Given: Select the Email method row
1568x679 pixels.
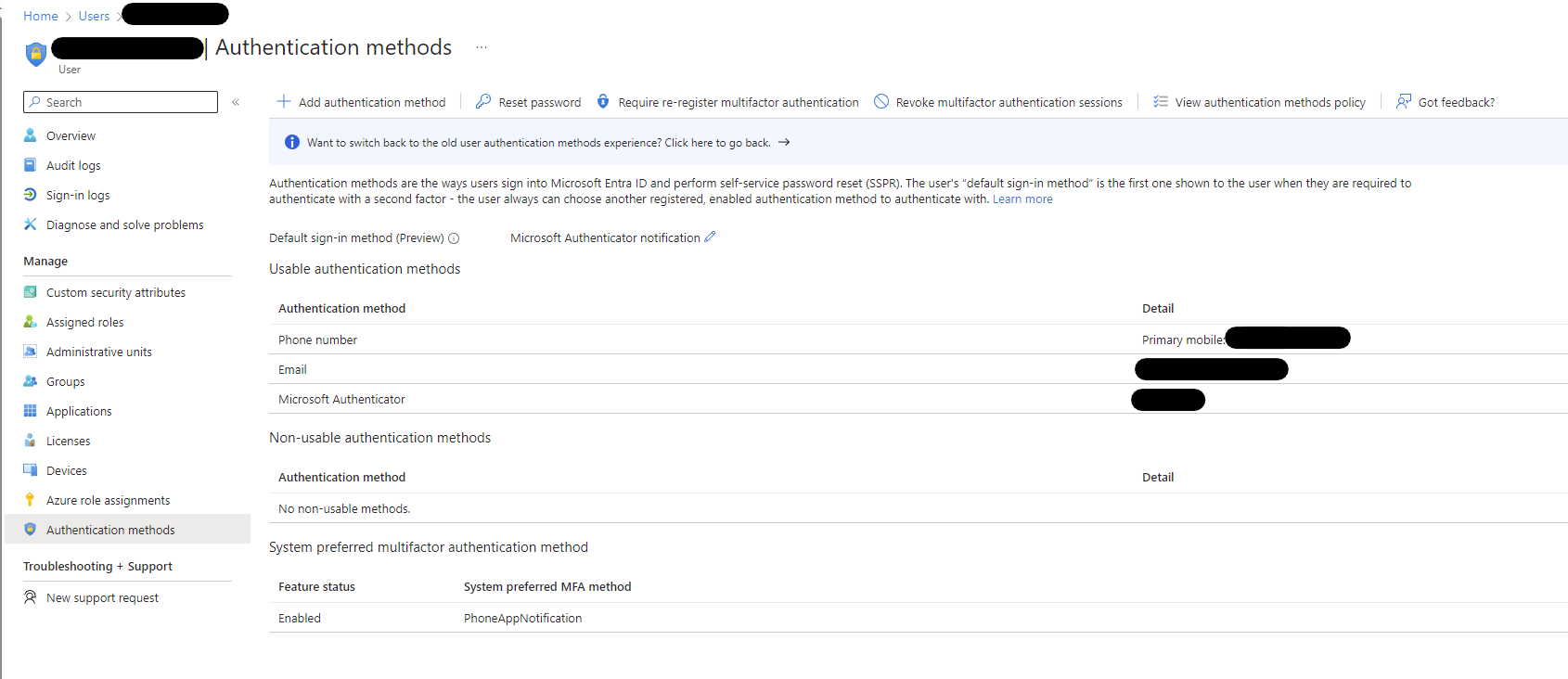Looking at the screenshot, I should [x=919, y=369].
